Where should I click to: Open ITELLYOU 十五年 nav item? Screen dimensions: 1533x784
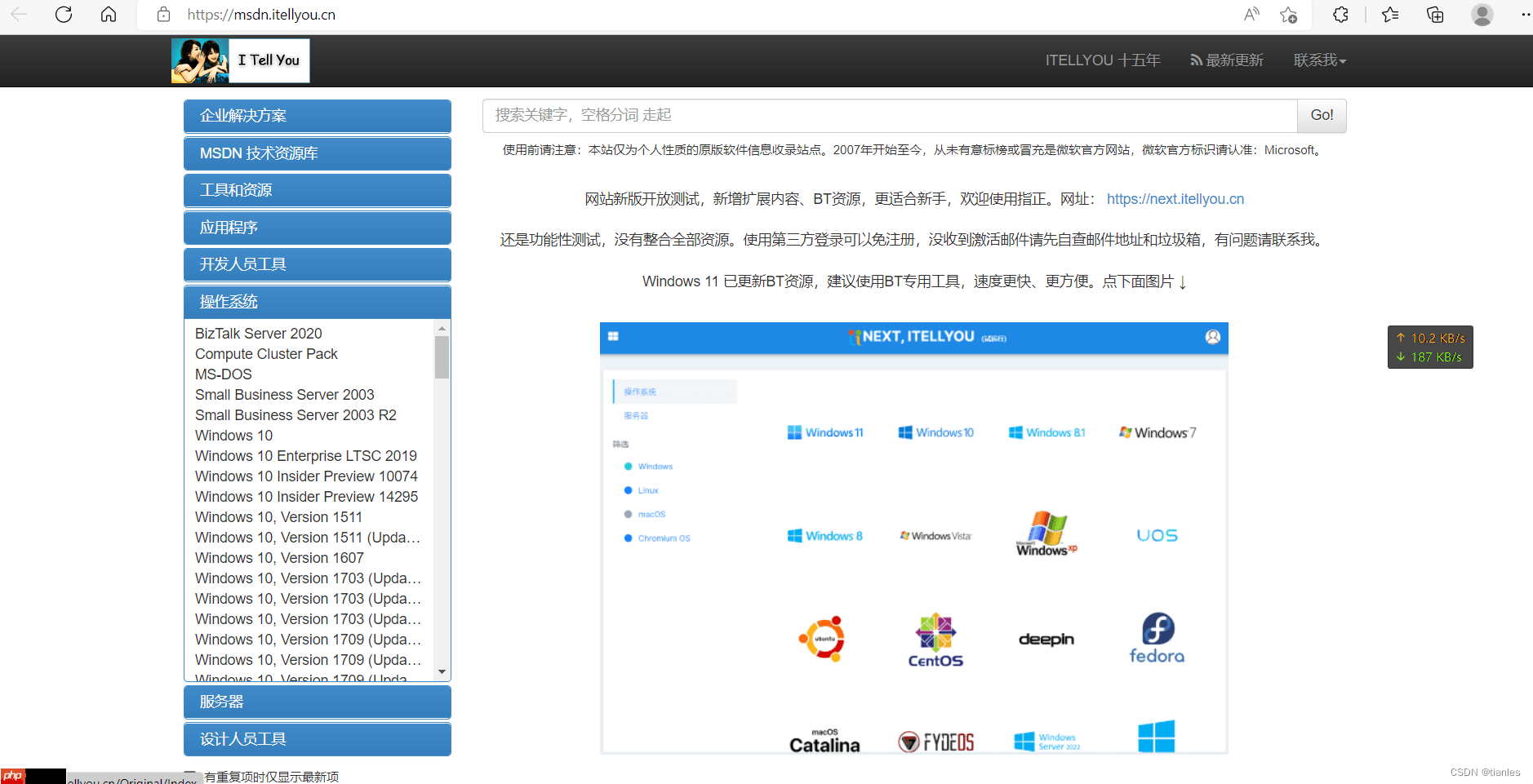point(1103,60)
